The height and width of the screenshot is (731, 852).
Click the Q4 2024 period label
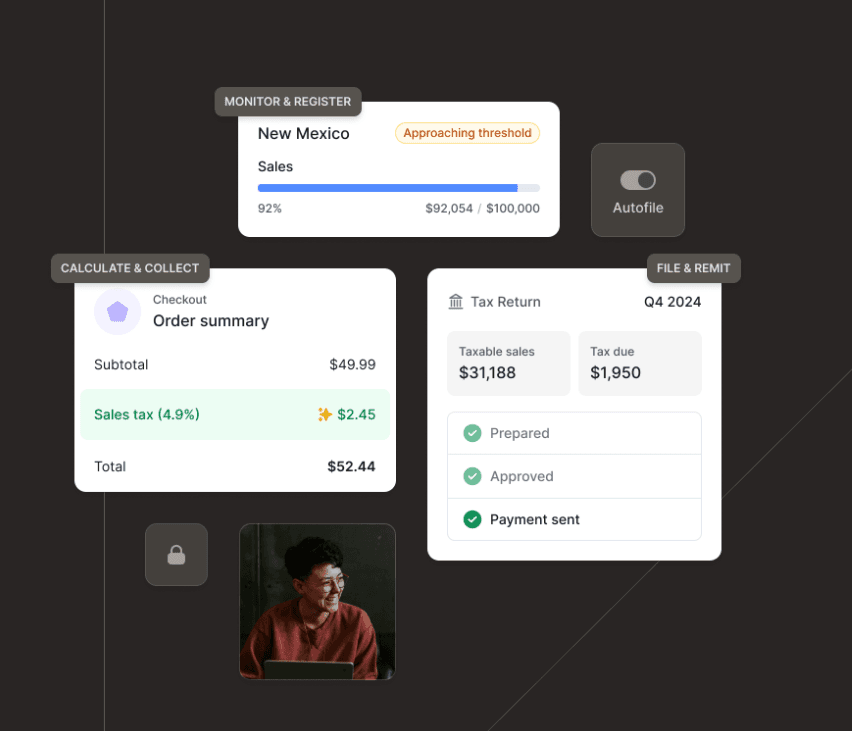tap(672, 302)
